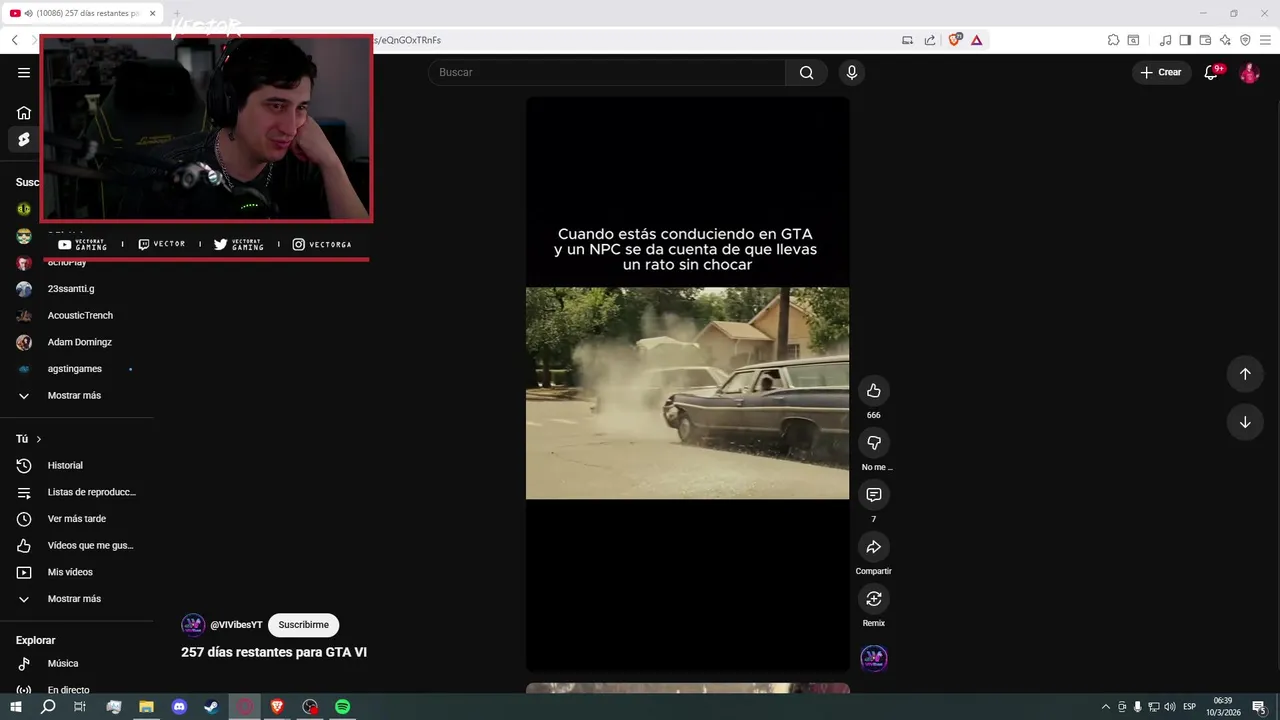The width and height of the screenshot is (1280, 720).
Task: Open Brave Rewards triangle icon
Action: point(976,40)
